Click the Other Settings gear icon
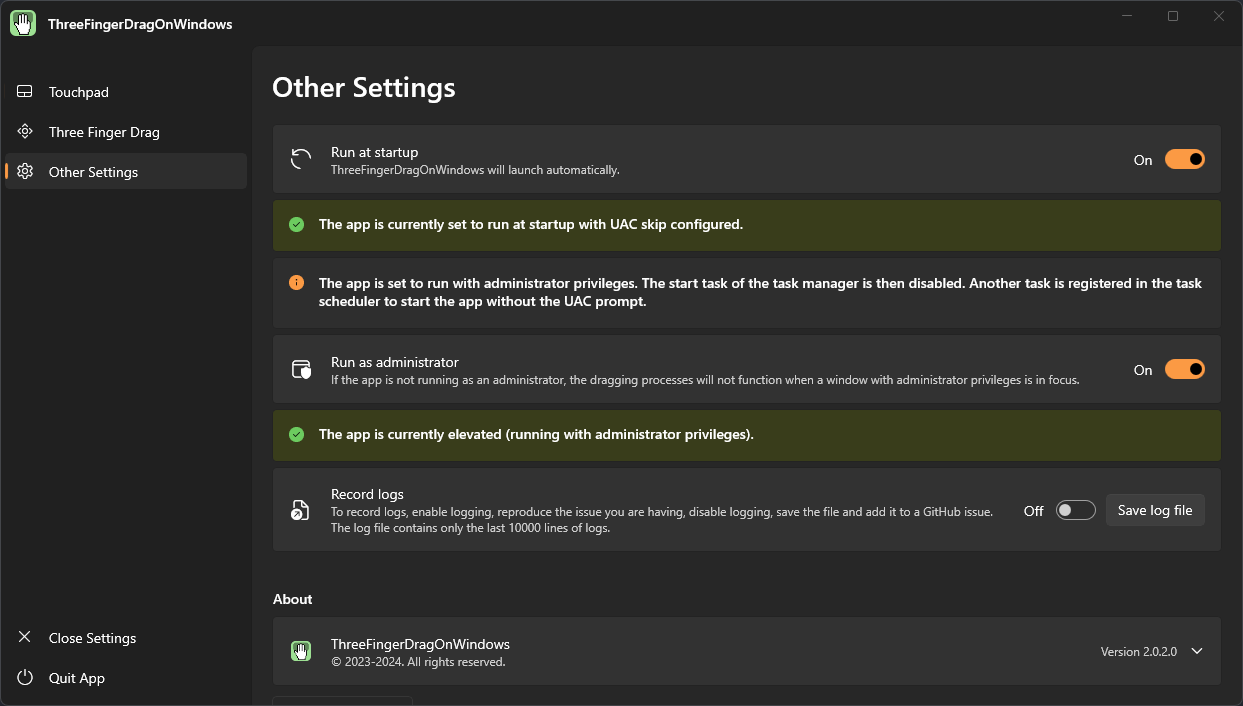The image size is (1243, 706). [x=25, y=172]
